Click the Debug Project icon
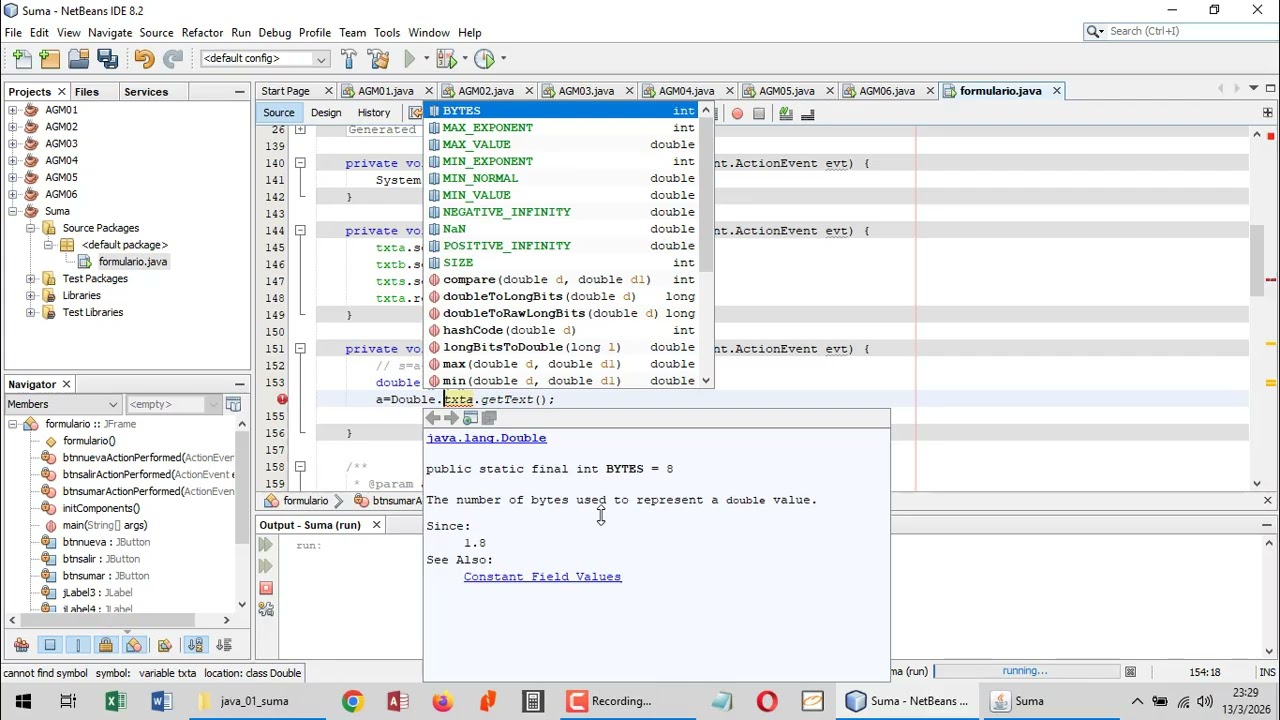The width and height of the screenshot is (1280, 720). pyautogui.click(x=446, y=59)
